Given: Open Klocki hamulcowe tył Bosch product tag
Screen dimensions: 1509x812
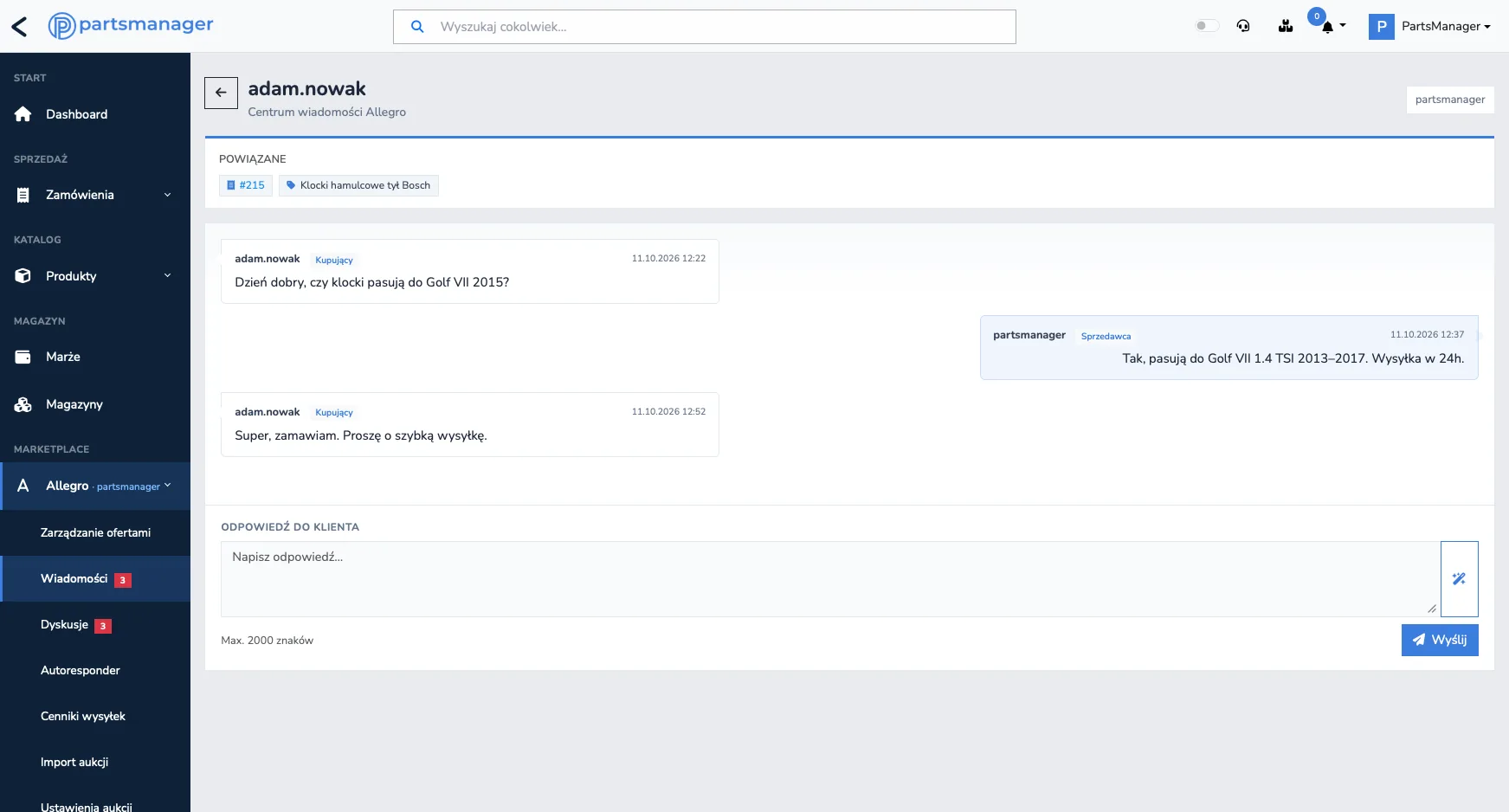Looking at the screenshot, I should click(x=358, y=185).
